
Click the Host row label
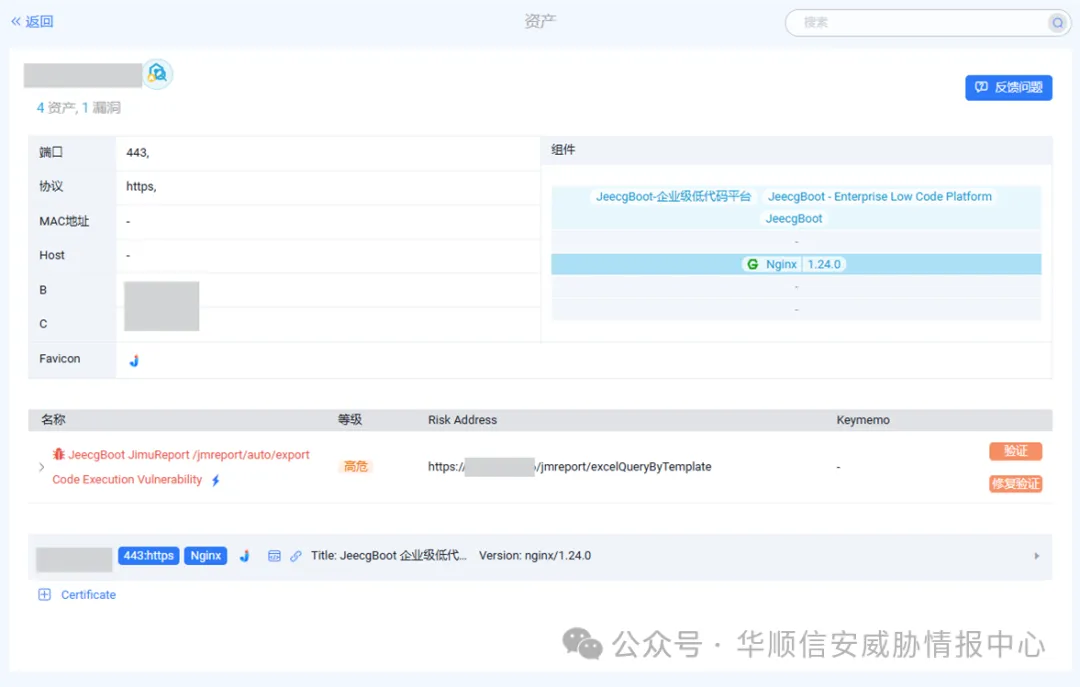pyautogui.click(x=52, y=255)
